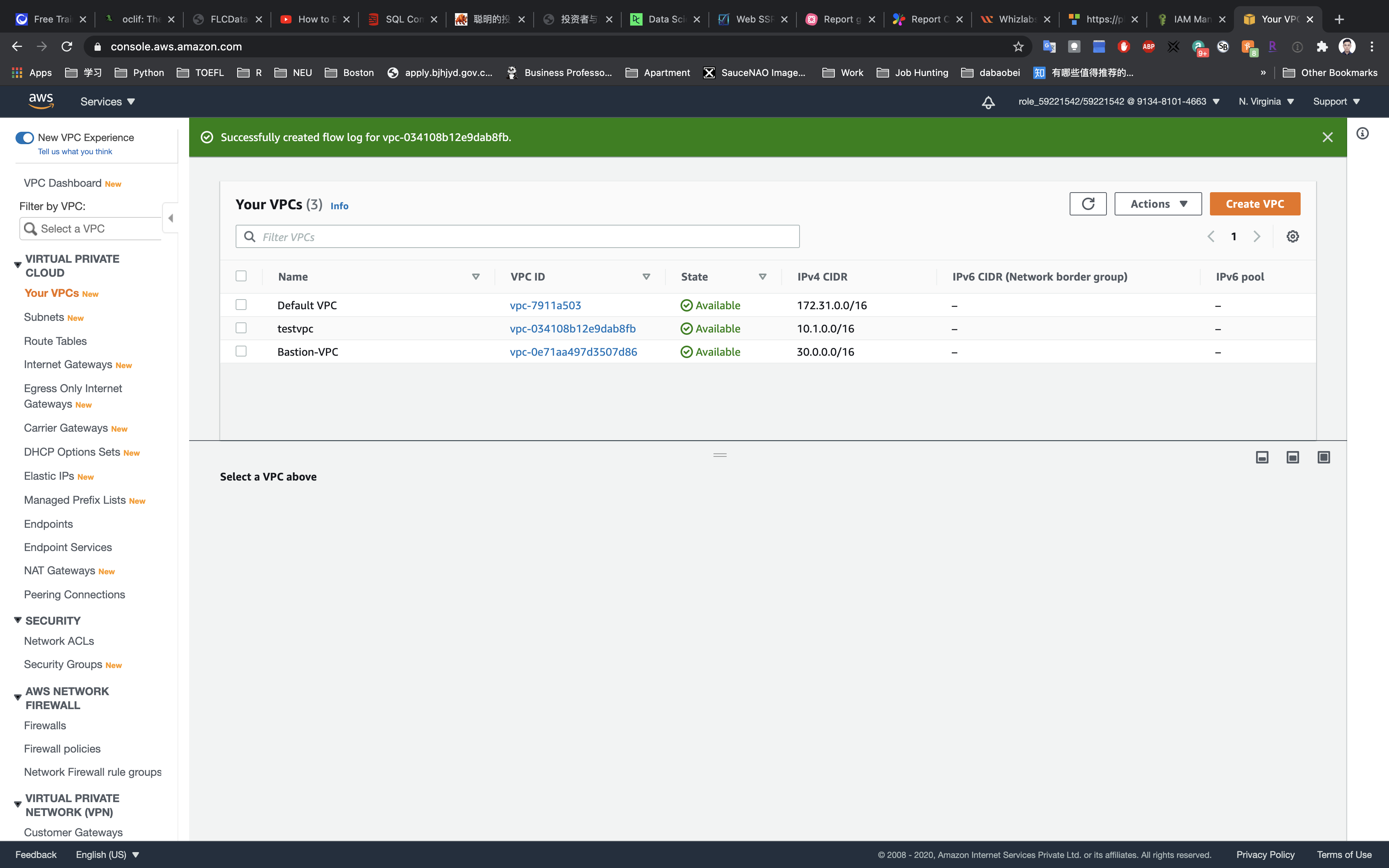The image size is (1389, 868).
Task: Open the Services menu
Action: (x=107, y=102)
